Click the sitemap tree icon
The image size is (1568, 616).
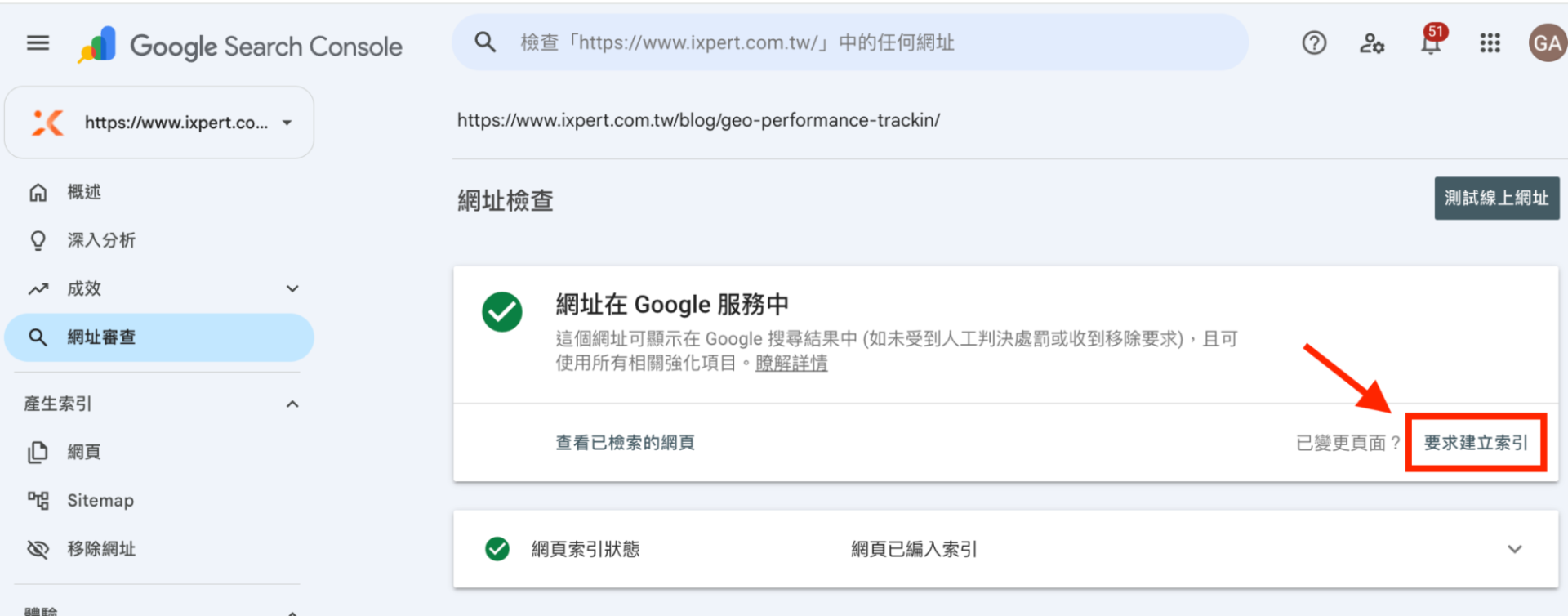point(38,500)
